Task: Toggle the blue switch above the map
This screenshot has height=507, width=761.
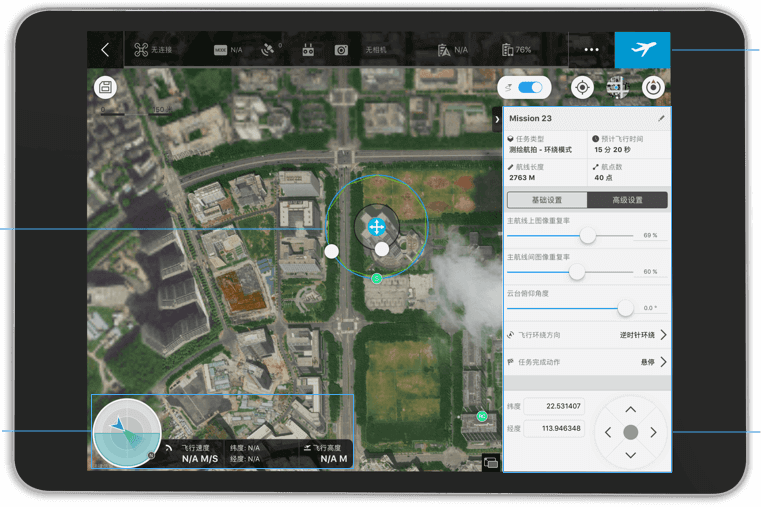Action: tap(530, 88)
